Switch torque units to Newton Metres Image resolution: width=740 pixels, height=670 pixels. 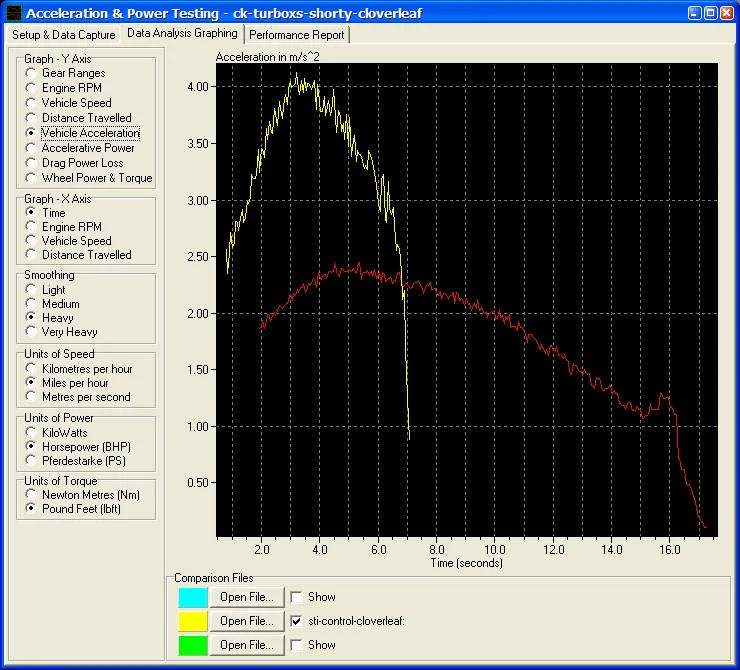(x=33, y=494)
